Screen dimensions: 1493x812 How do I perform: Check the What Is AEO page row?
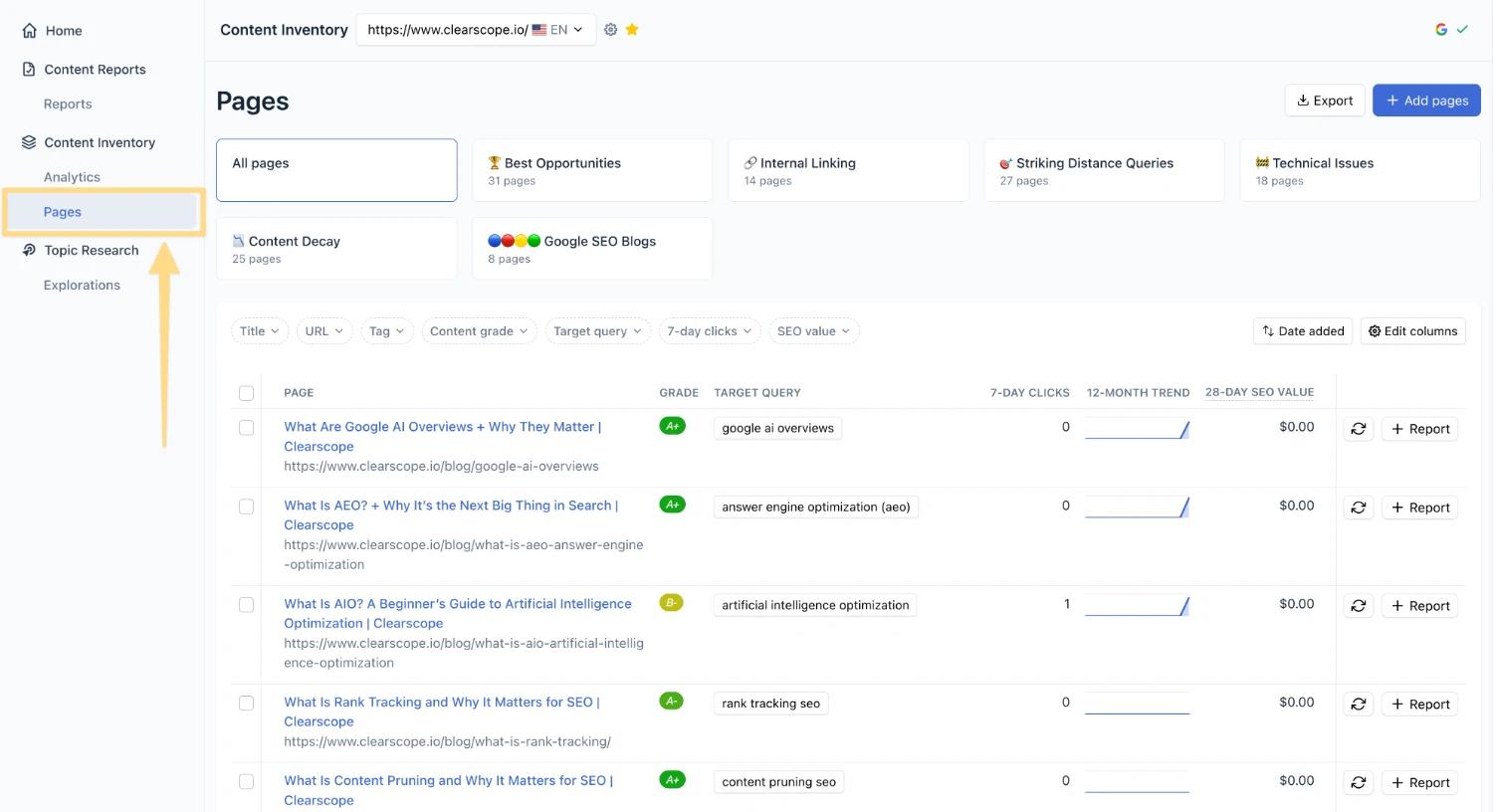click(246, 507)
